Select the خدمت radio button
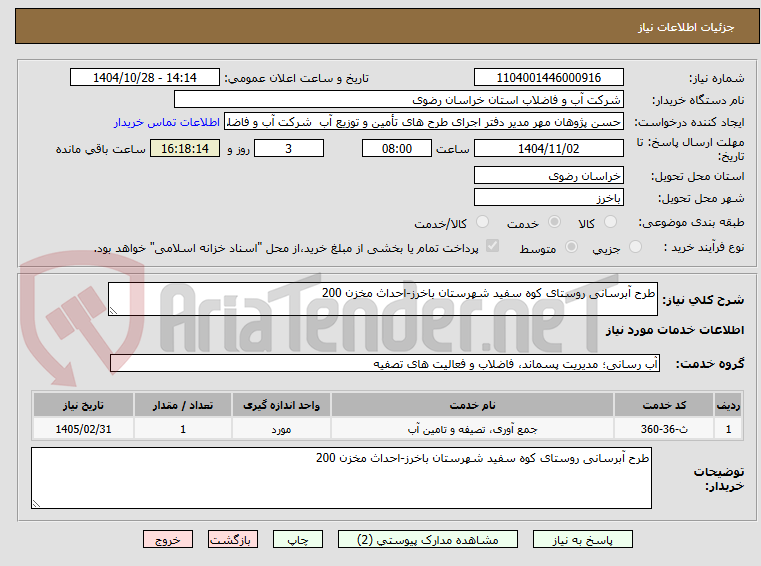Viewport: 761px width, 566px height. 554,222
